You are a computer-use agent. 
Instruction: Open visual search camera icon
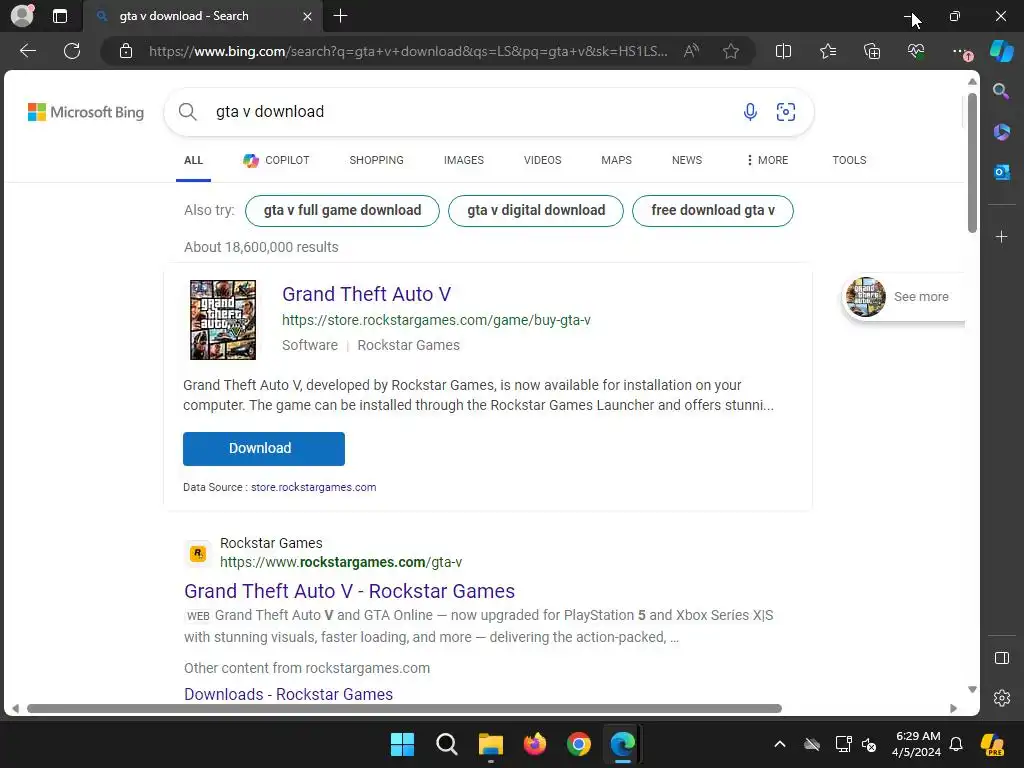coord(786,112)
